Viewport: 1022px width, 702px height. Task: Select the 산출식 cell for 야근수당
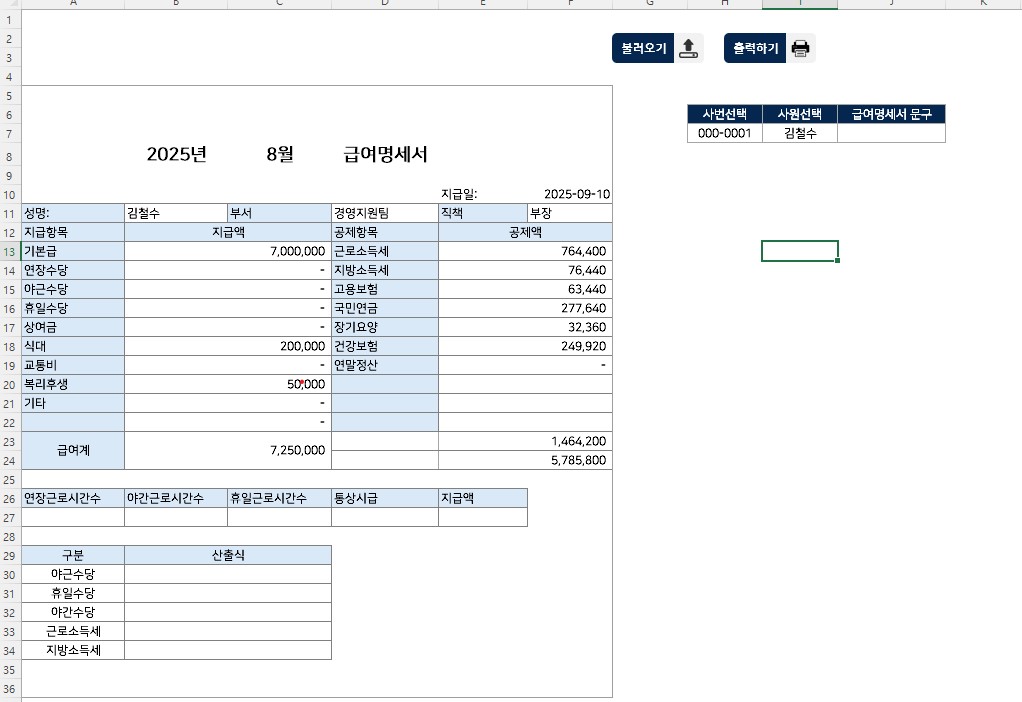pos(228,574)
